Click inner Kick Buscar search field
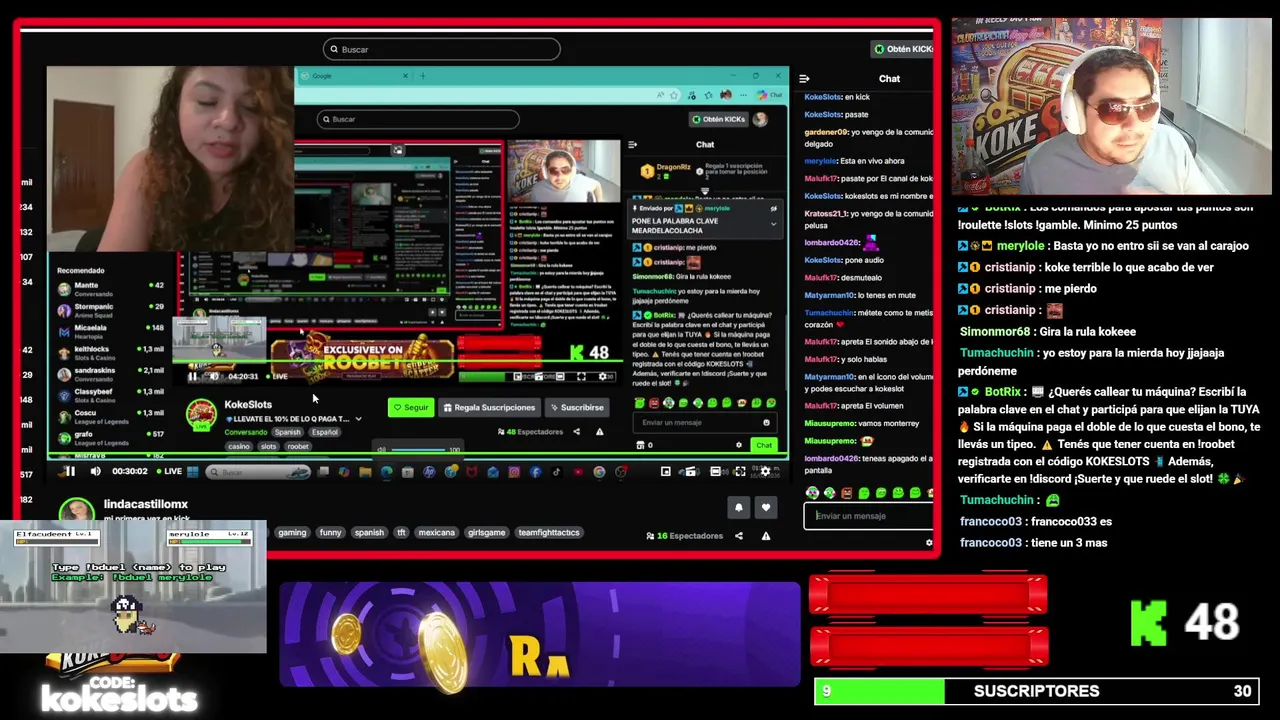This screenshot has width=1280, height=720. [418, 119]
